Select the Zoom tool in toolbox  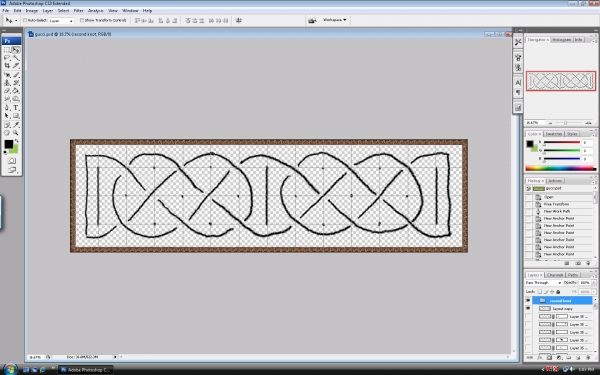pyautogui.click(x=16, y=133)
